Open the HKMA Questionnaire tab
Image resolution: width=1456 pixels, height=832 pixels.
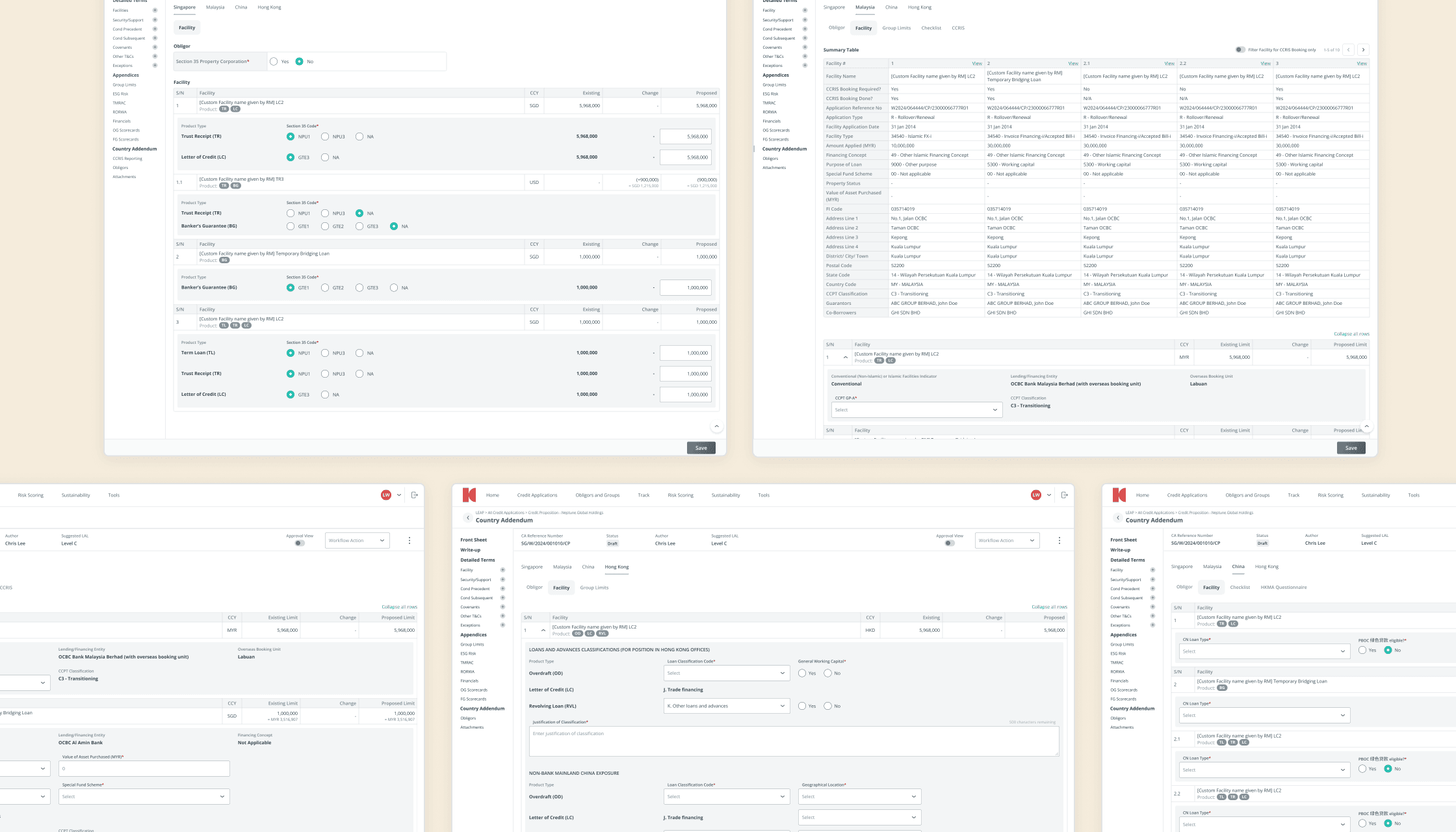[x=1283, y=588]
